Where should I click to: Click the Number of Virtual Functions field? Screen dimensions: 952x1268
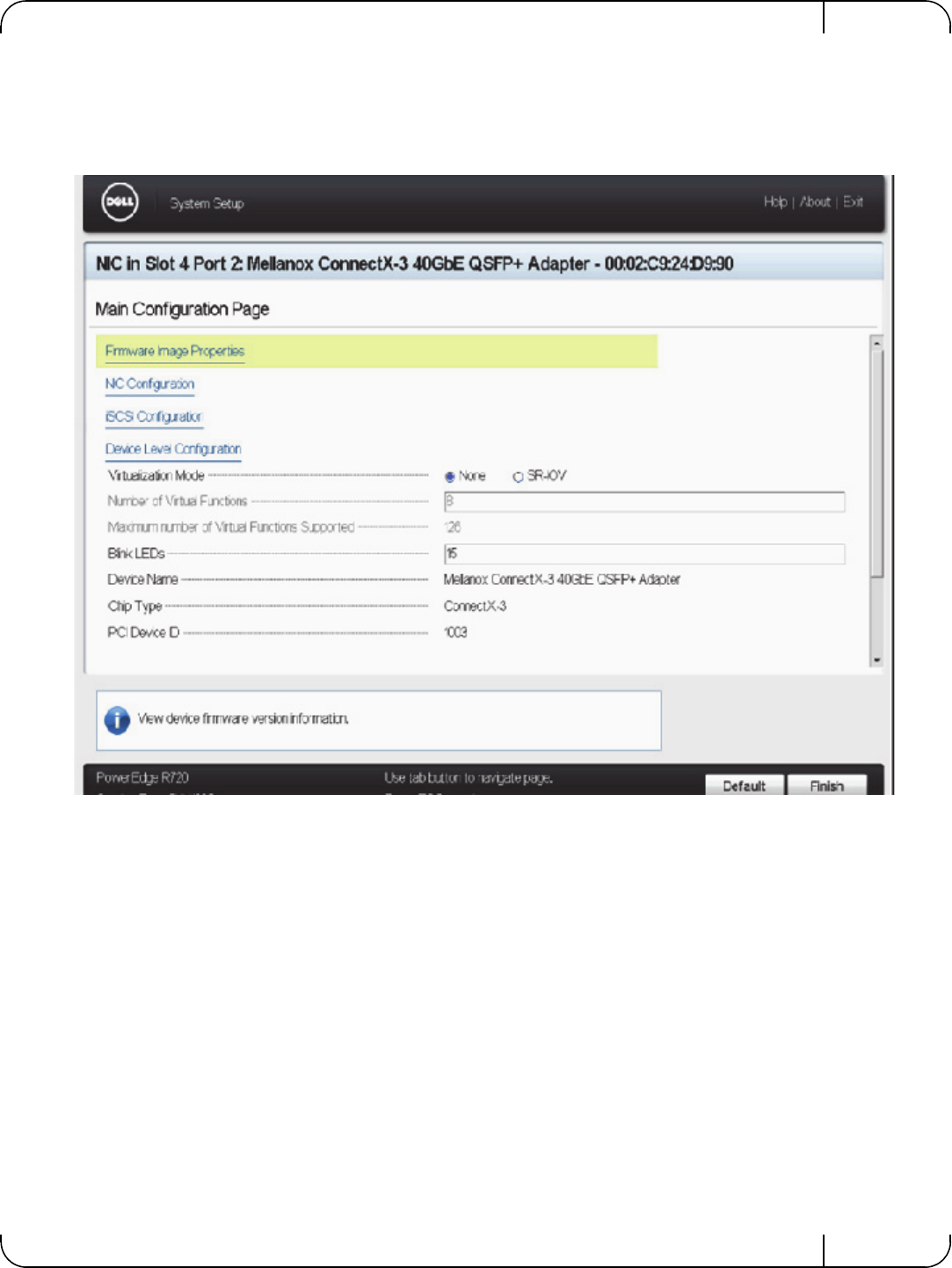point(644,501)
